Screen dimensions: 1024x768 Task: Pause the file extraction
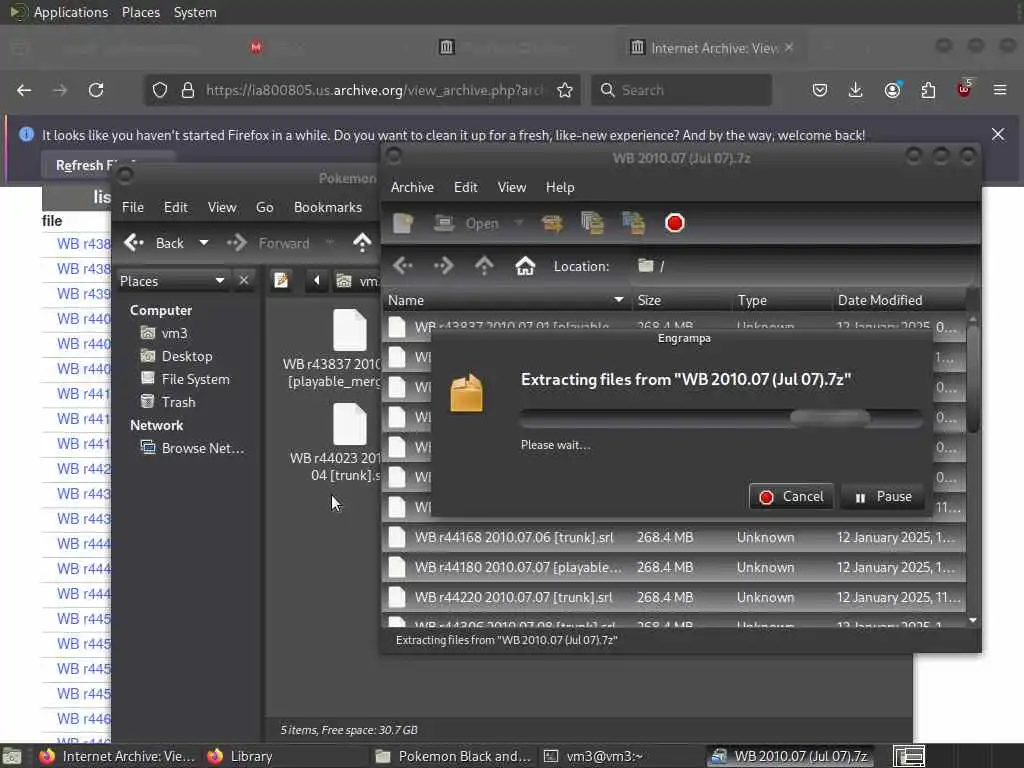883,497
